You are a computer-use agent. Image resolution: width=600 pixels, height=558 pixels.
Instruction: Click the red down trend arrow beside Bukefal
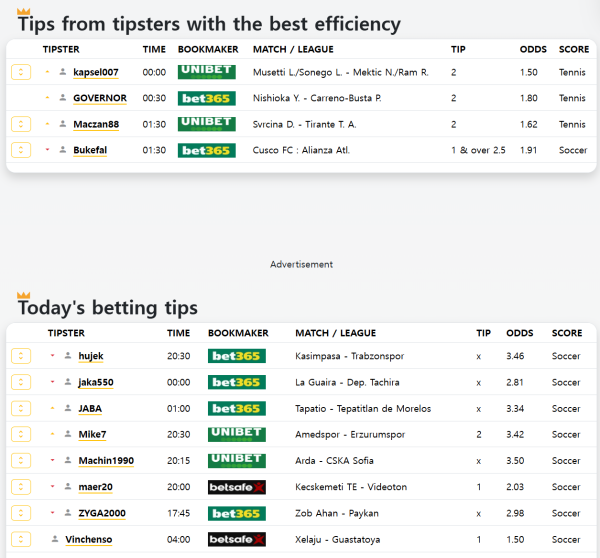coord(47,150)
